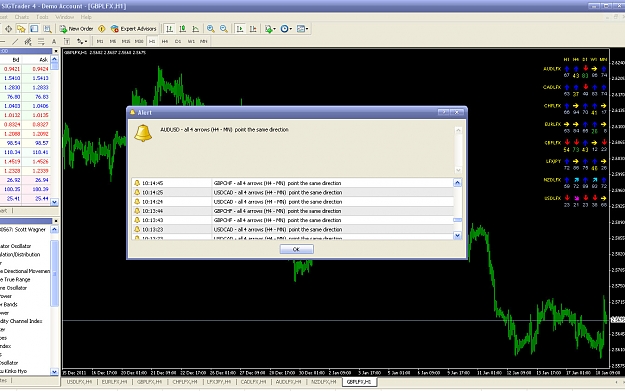Select the H1 timeframe button
Image resolution: width=625 pixels, height=391 pixels.
point(152,41)
